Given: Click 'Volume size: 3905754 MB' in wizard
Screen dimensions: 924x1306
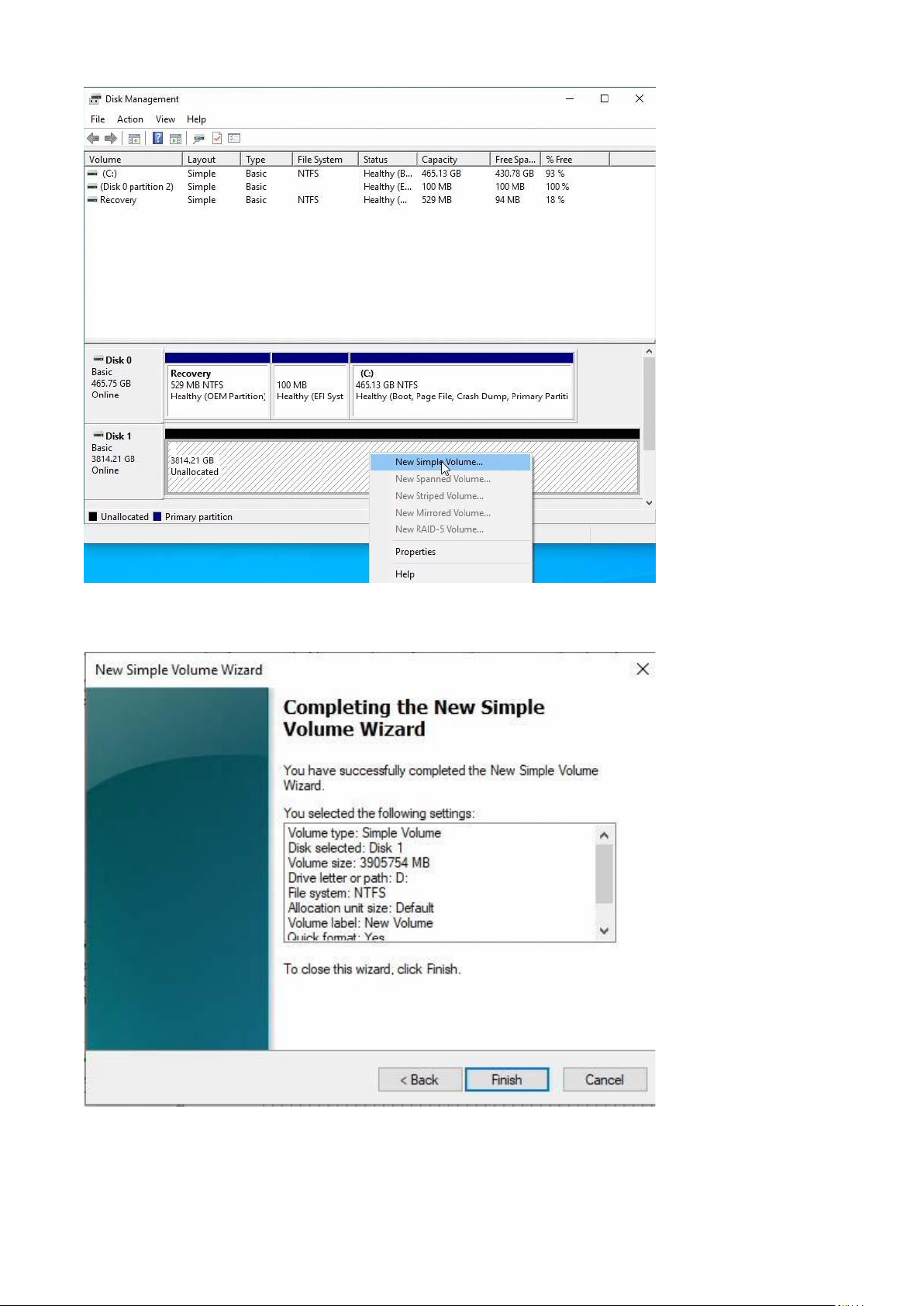Looking at the screenshot, I should pyautogui.click(x=359, y=863).
